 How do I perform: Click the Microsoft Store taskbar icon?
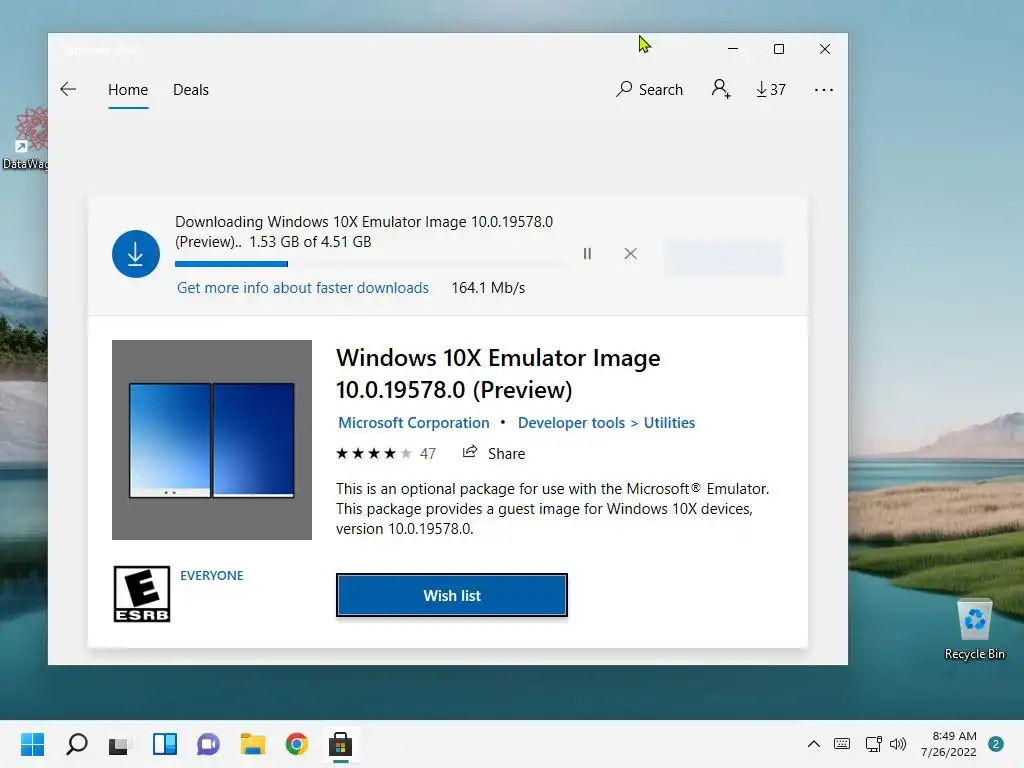(x=340, y=744)
